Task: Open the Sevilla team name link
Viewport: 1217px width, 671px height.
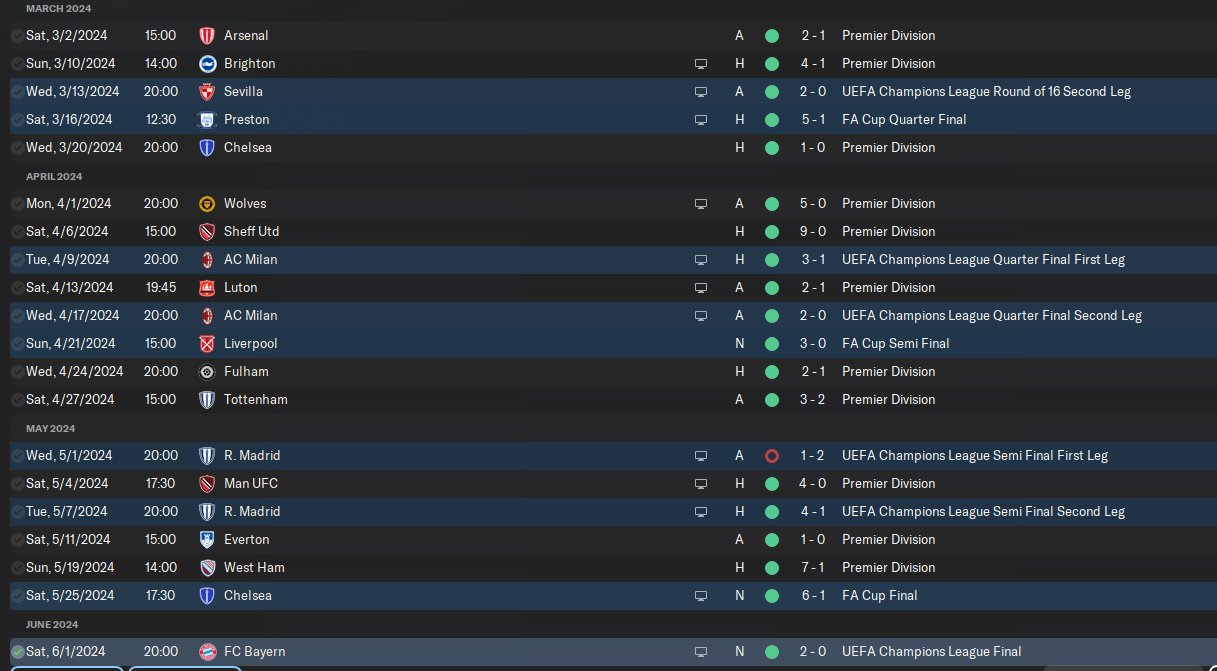Action: 243,91
